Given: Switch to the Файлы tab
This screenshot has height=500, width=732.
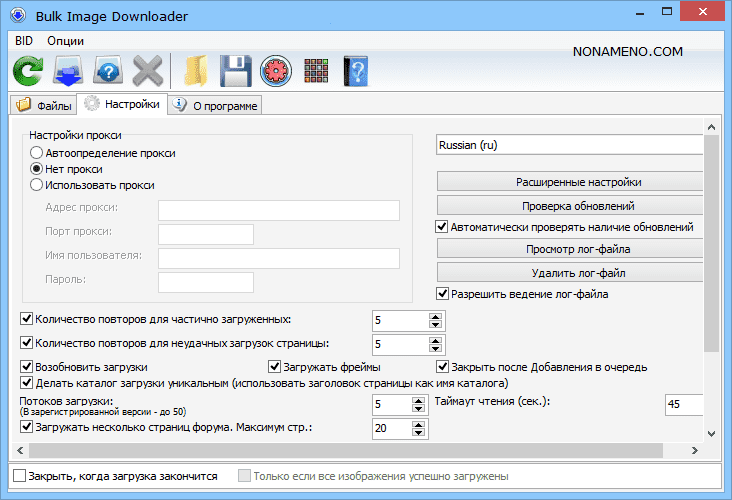Looking at the screenshot, I should point(43,105).
